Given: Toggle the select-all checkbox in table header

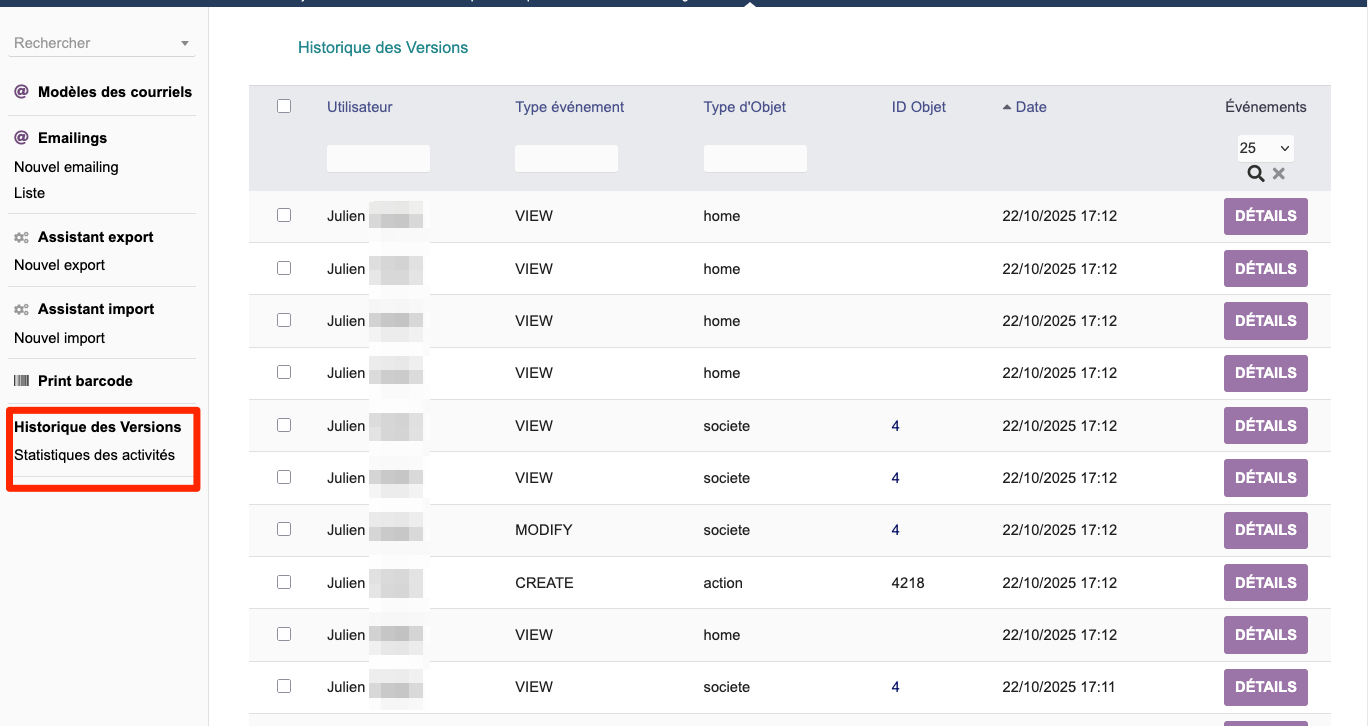Looking at the screenshot, I should 284,106.
